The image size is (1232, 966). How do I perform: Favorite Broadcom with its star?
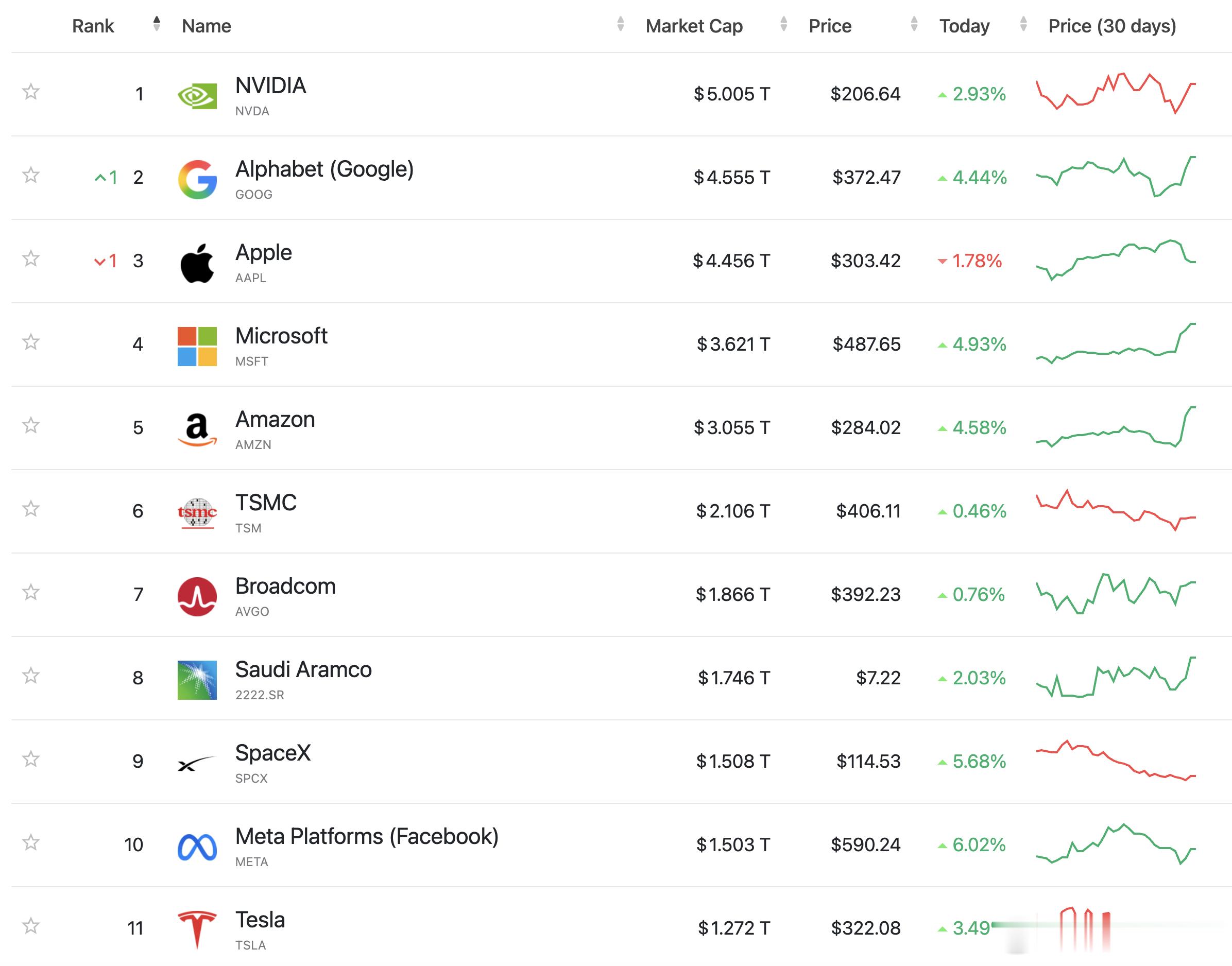coord(30,592)
